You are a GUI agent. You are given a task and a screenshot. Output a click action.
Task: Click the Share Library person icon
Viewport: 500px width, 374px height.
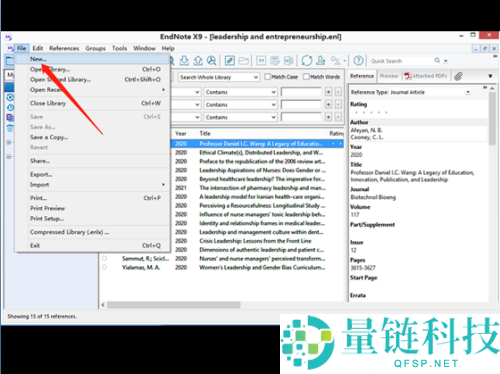coord(321,61)
